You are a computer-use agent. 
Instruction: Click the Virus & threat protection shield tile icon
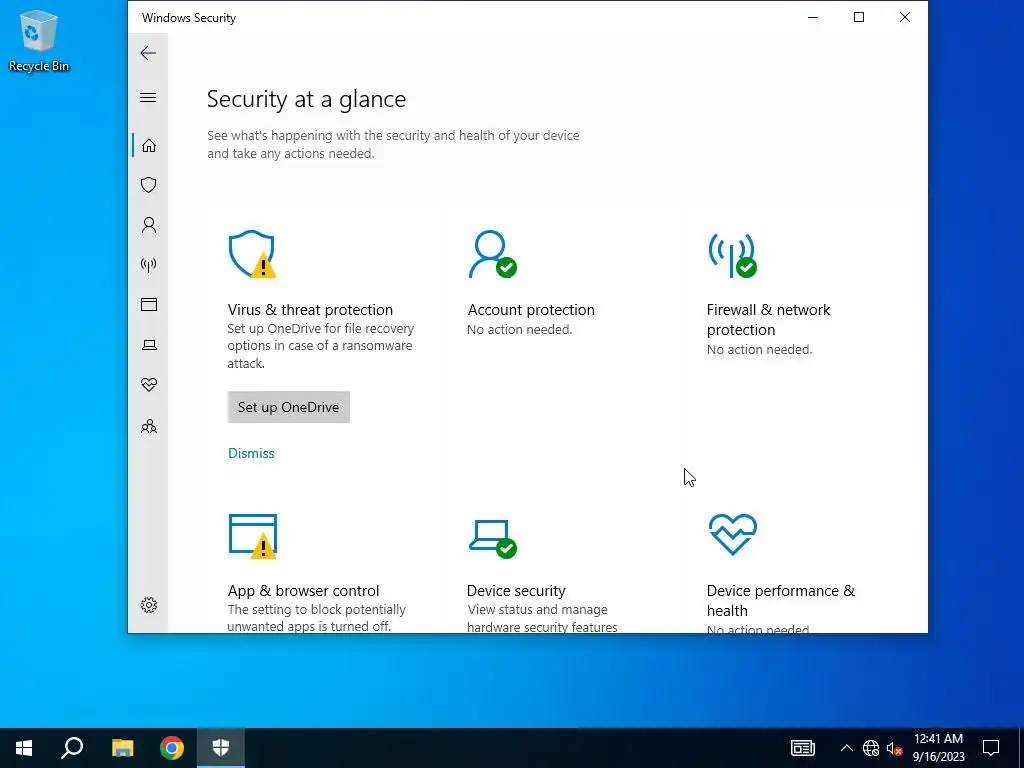(x=252, y=254)
